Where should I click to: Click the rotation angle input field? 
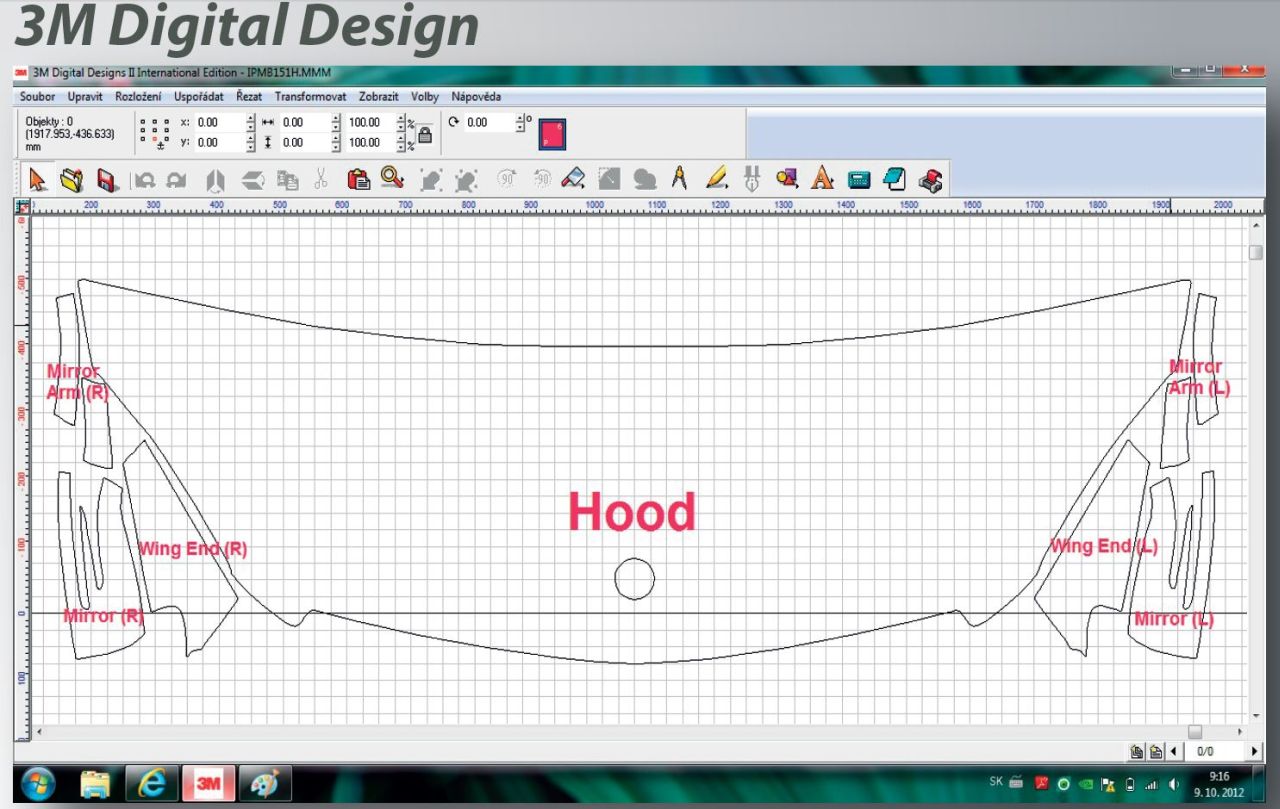(x=490, y=122)
